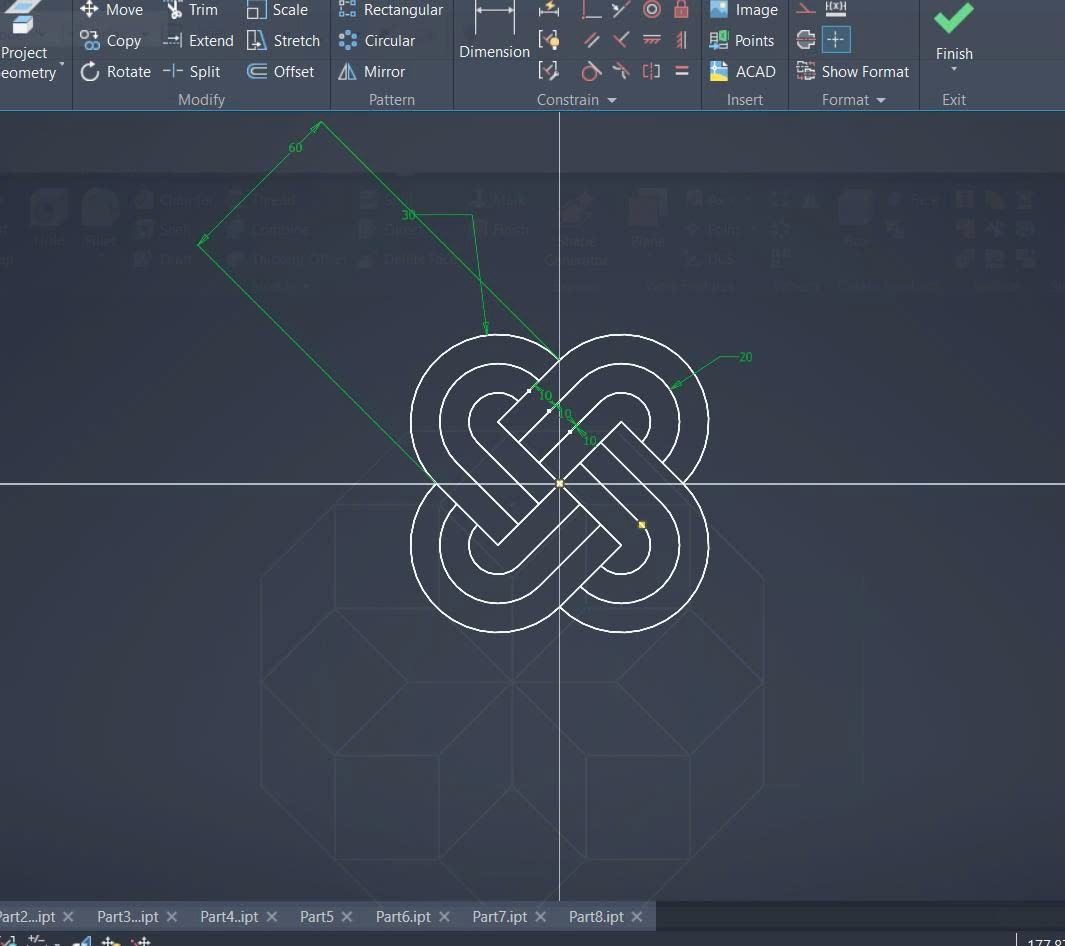Click the Finish sketch button

coord(954,30)
